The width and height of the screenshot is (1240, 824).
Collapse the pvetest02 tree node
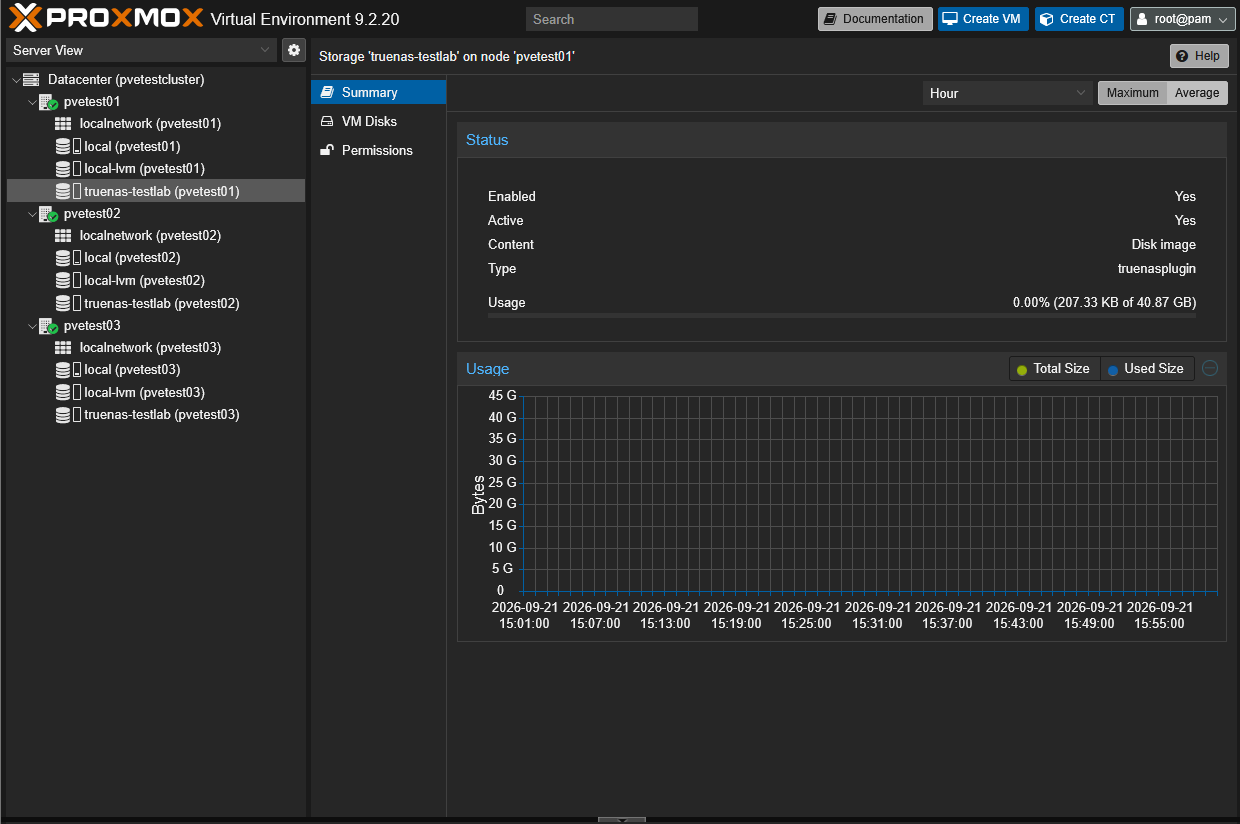click(x=32, y=214)
